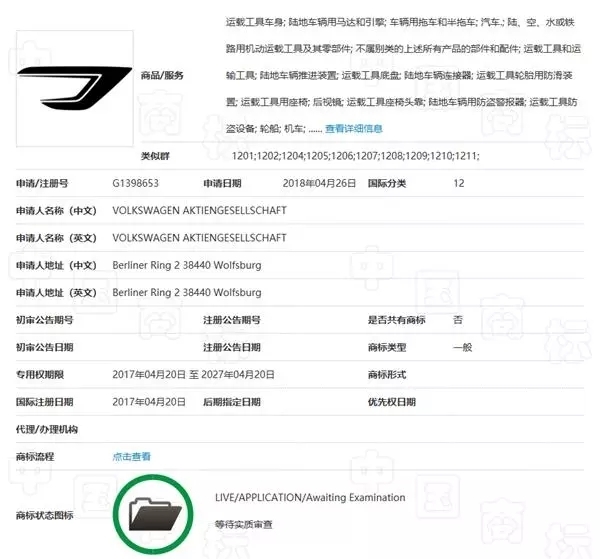
Task: Click the 注册公告日期 label
Action: click(232, 347)
